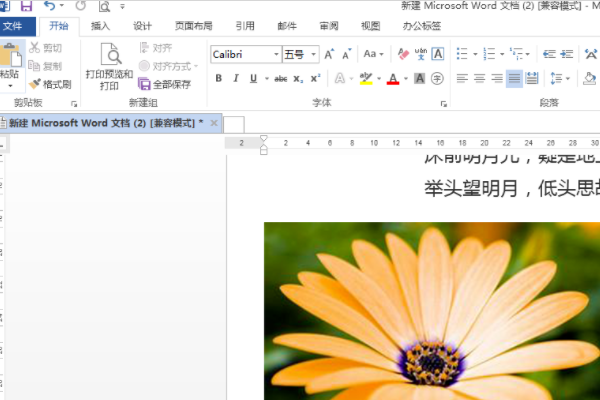600x400 pixels.
Task: Toggle Underline formatting
Action: (x=253, y=78)
